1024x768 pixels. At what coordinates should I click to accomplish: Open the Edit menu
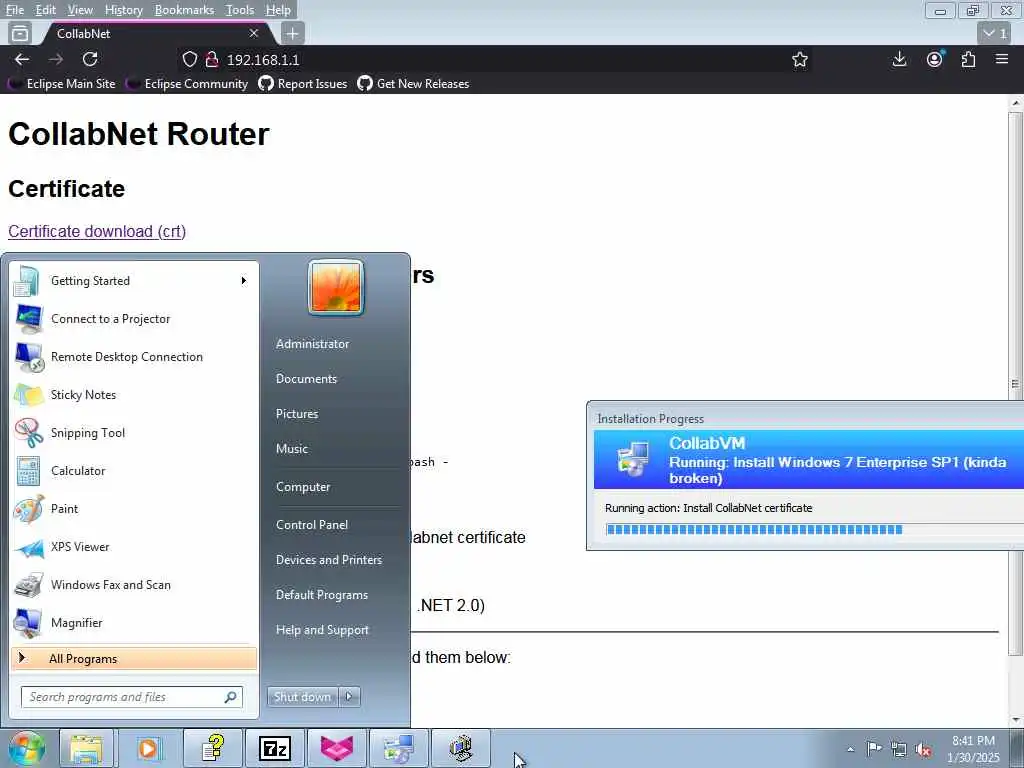[x=45, y=10]
